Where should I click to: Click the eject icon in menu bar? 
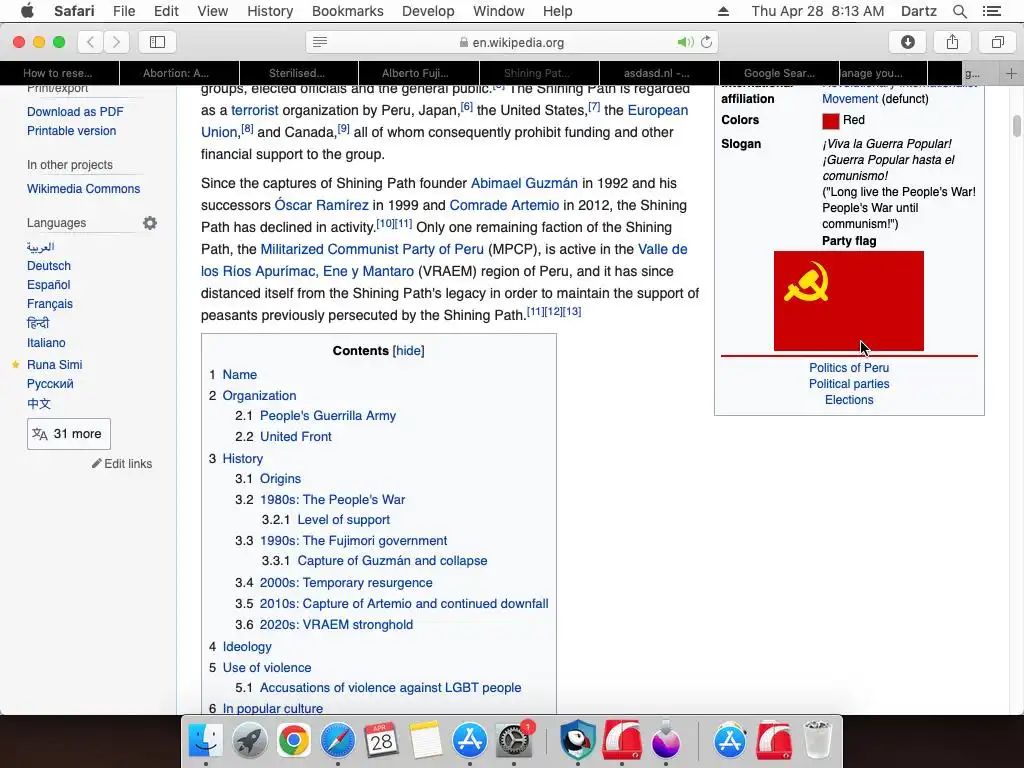723,11
